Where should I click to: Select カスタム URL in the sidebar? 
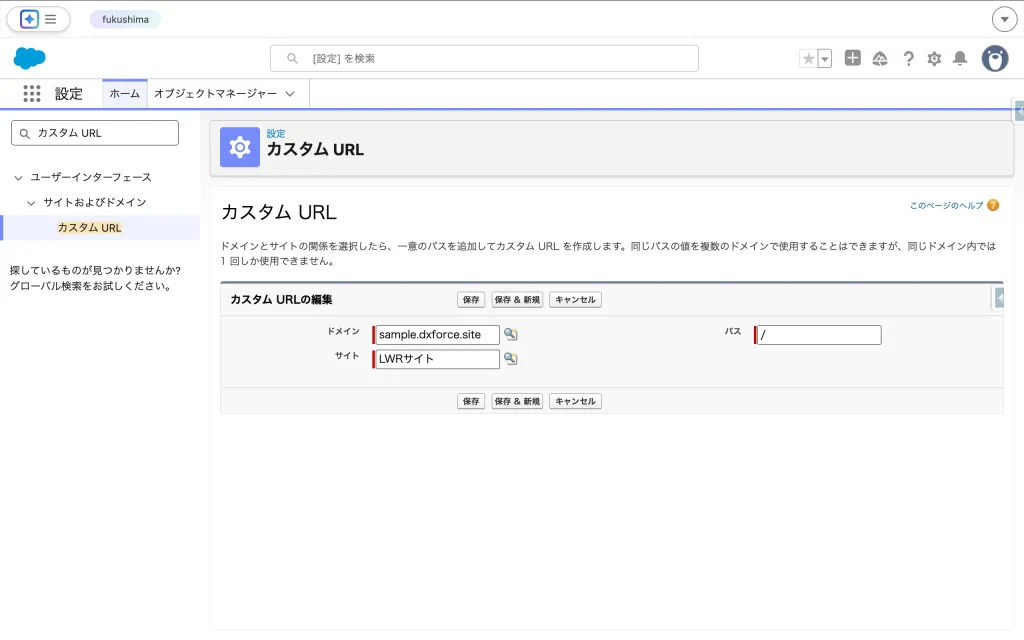click(89, 228)
